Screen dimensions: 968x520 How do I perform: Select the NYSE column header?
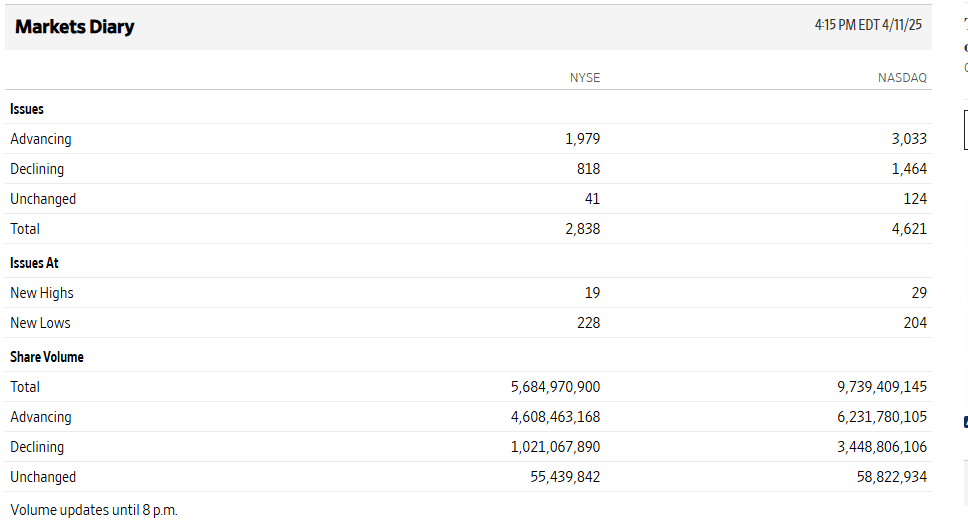(585, 77)
